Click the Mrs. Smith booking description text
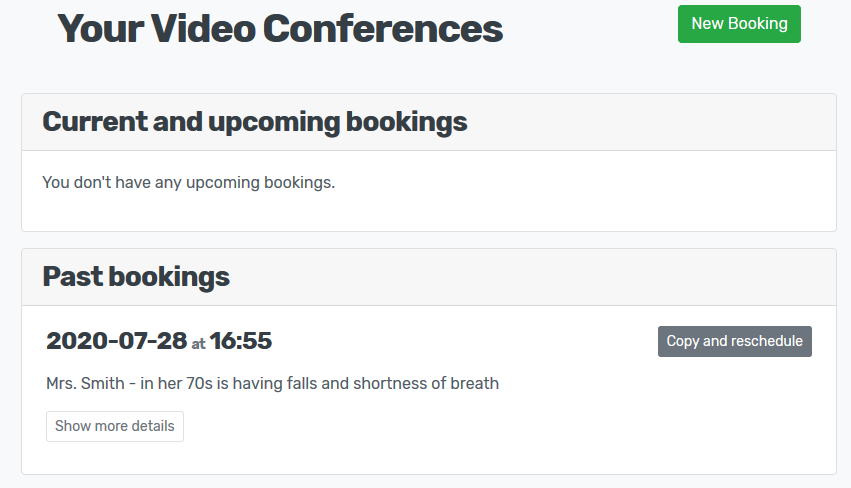The height and width of the screenshot is (488, 851). [272, 383]
